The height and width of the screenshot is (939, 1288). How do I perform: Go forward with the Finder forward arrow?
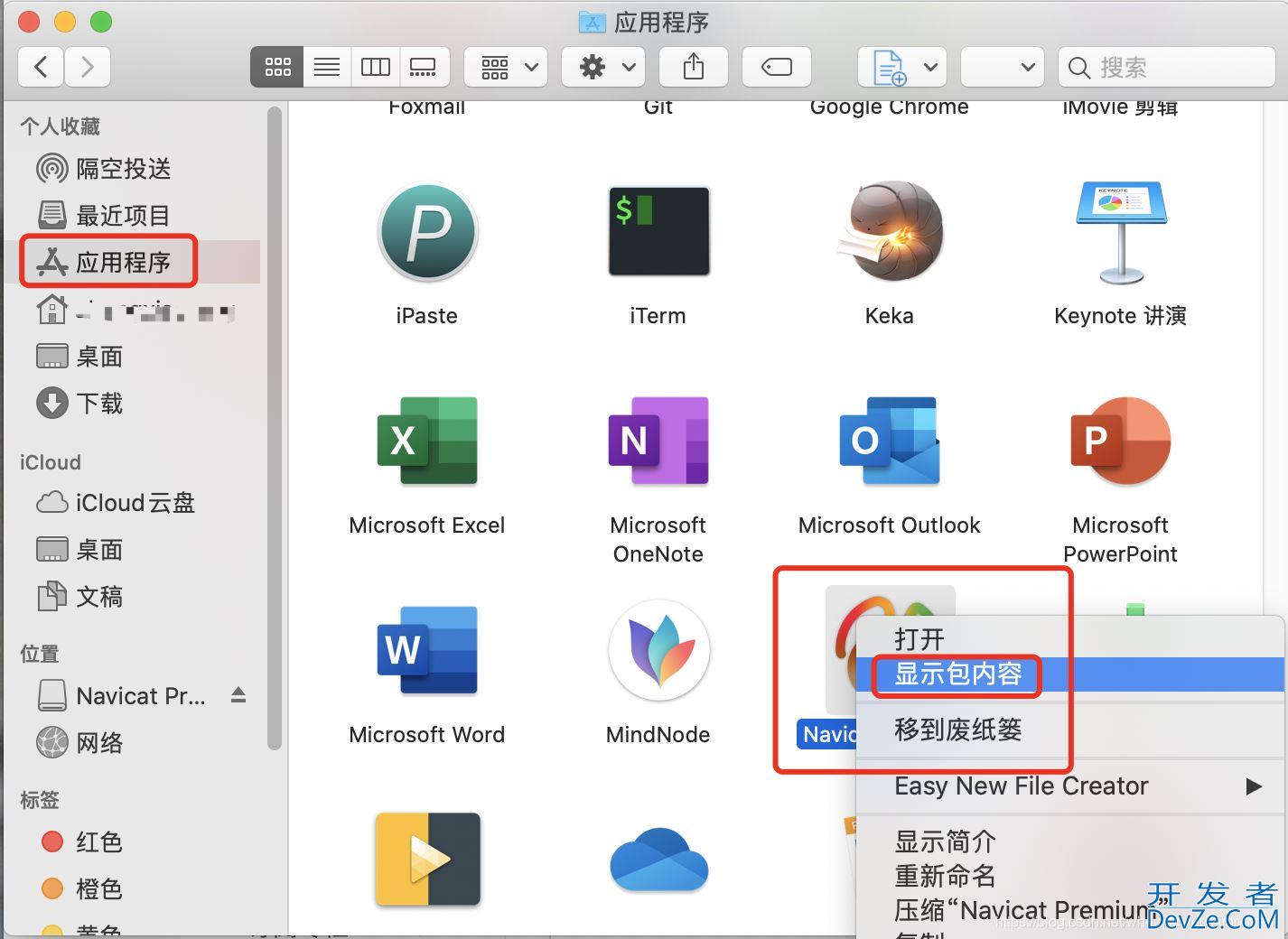tap(87, 67)
